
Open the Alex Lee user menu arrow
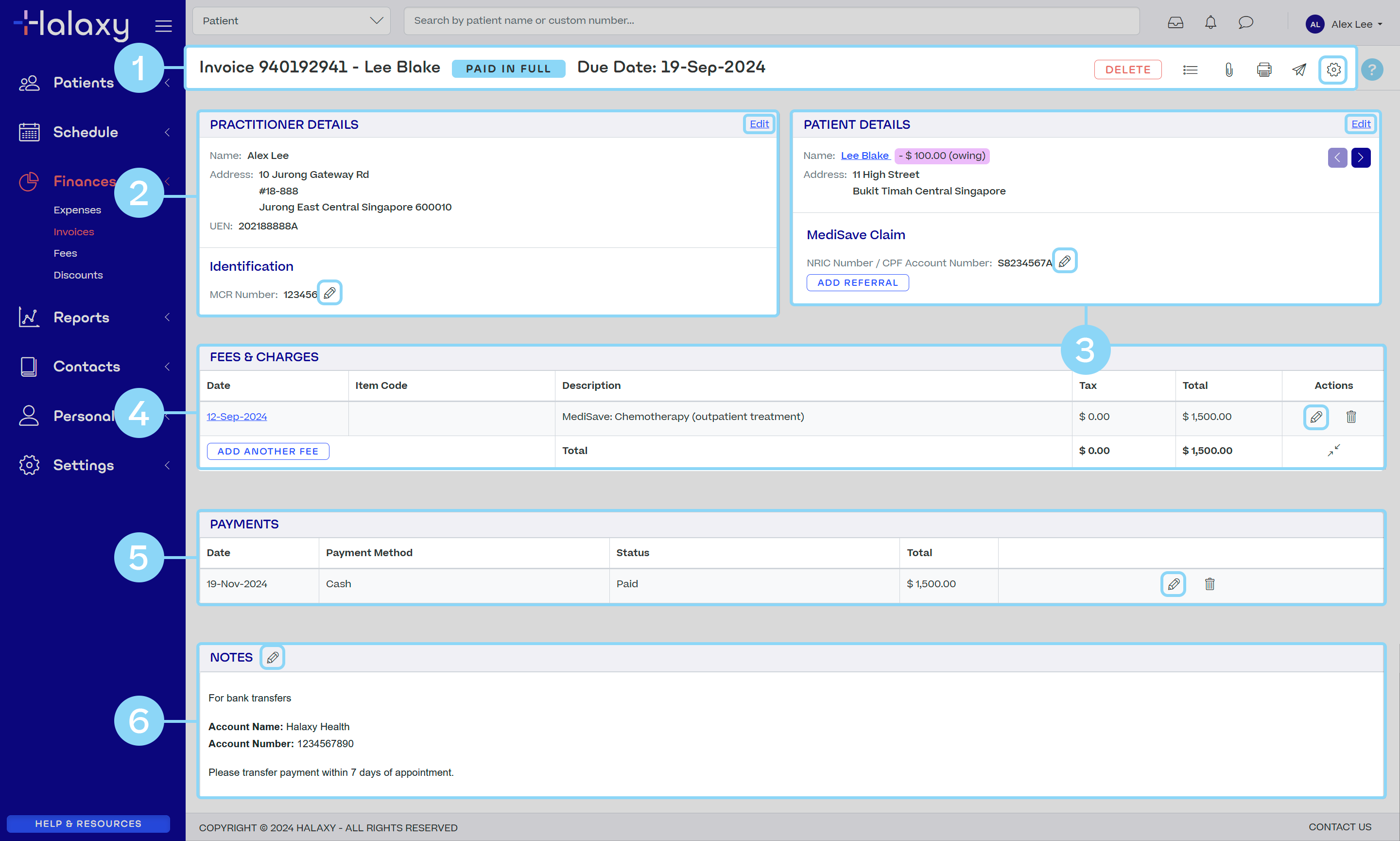(1380, 24)
